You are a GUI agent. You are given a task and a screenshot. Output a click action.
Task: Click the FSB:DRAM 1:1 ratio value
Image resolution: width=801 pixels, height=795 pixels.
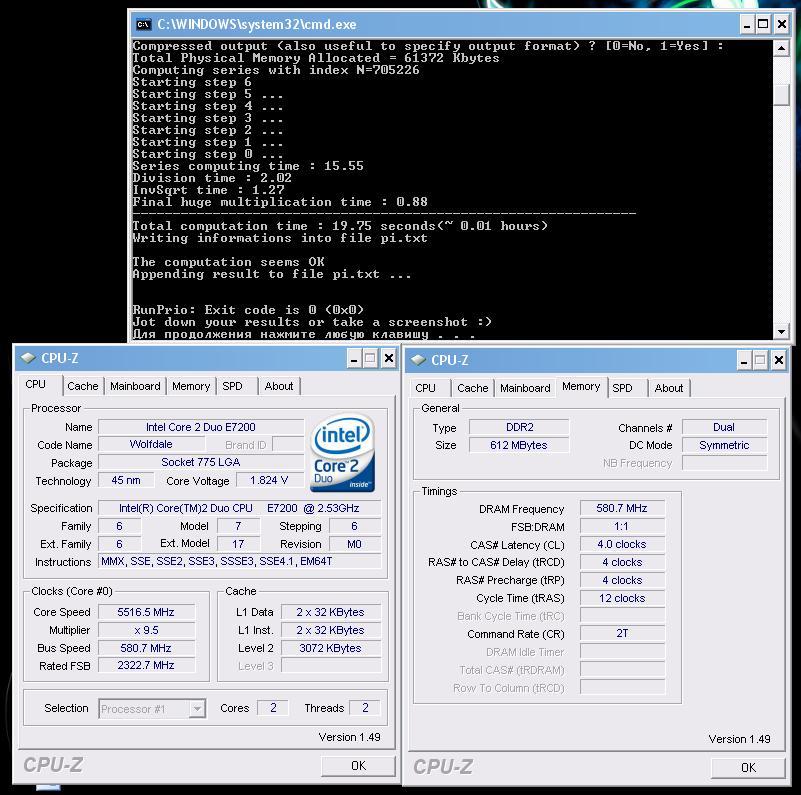[622, 526]
